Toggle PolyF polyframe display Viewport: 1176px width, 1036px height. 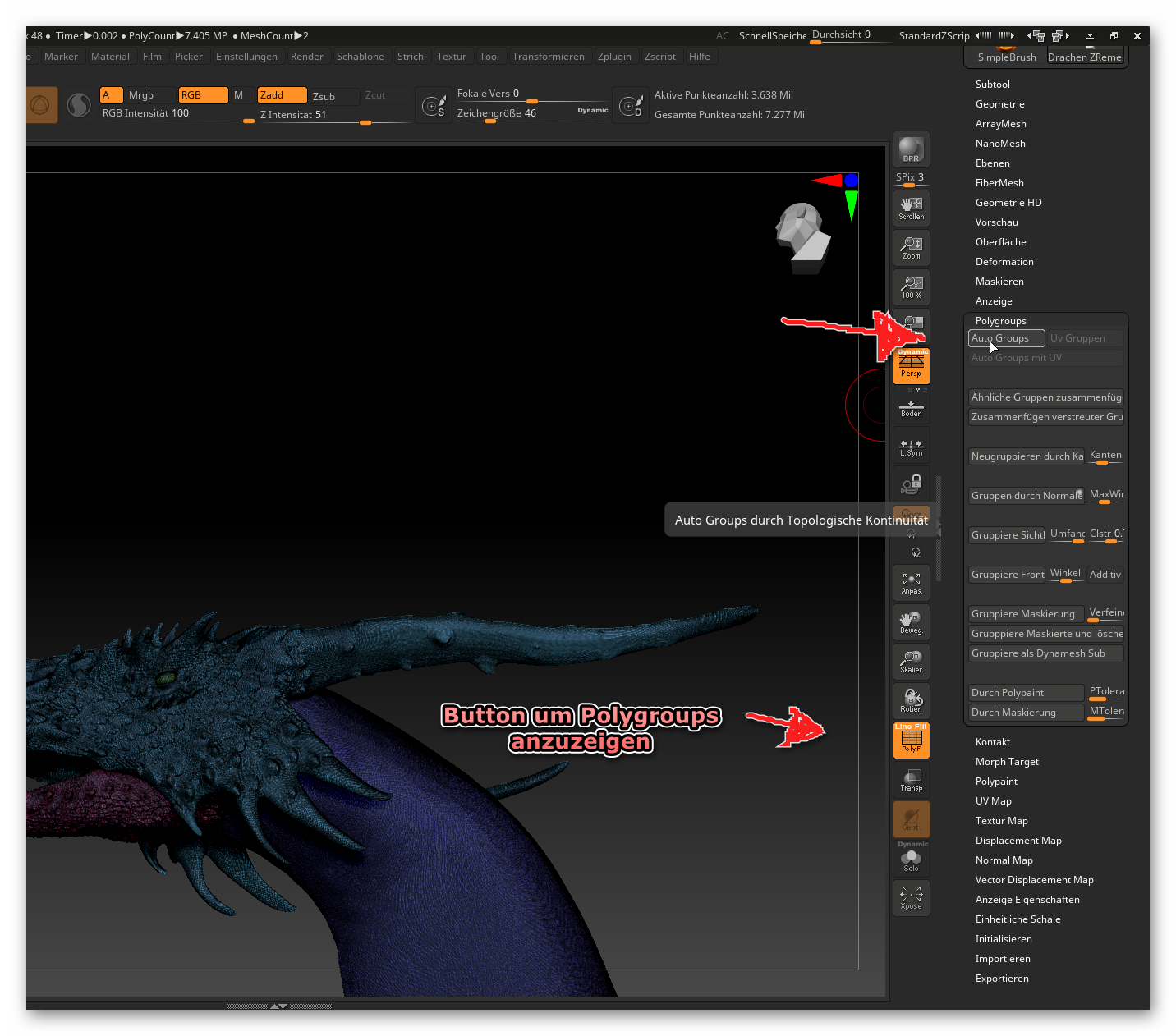pyautogui.click(x=911, y=740)
